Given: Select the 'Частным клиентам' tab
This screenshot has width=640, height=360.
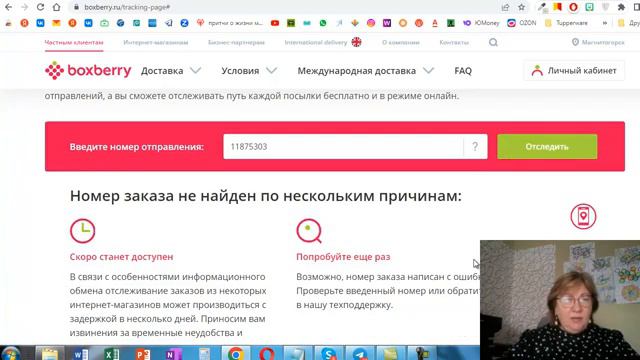Looking at the screenshot, I should point(74,42).
